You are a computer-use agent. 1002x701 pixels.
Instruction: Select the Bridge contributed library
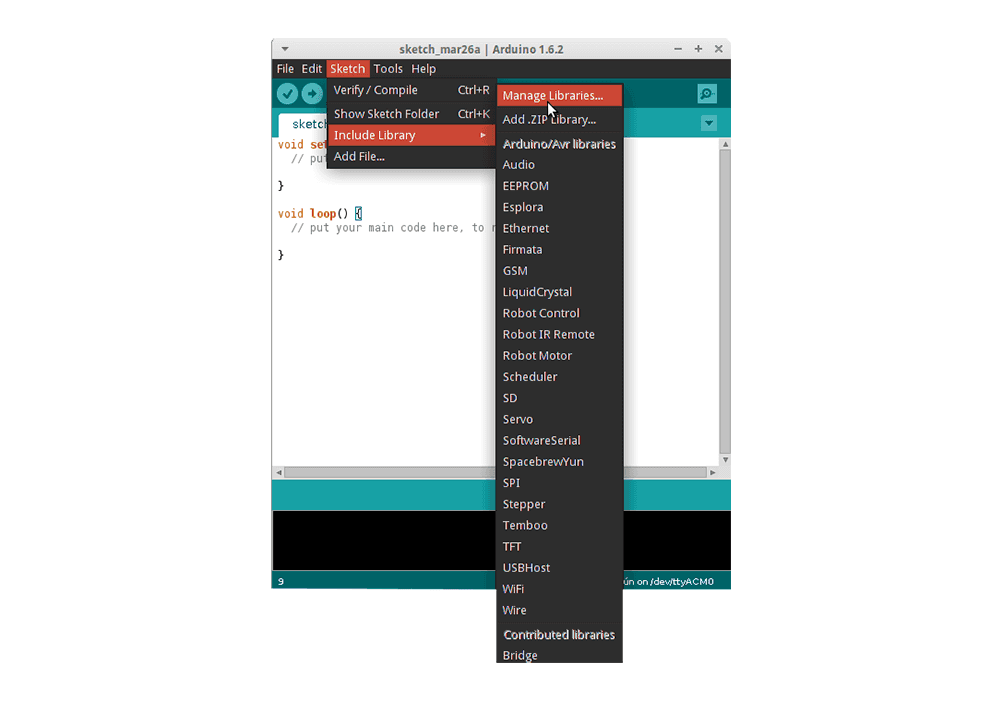tap(520, 655)
